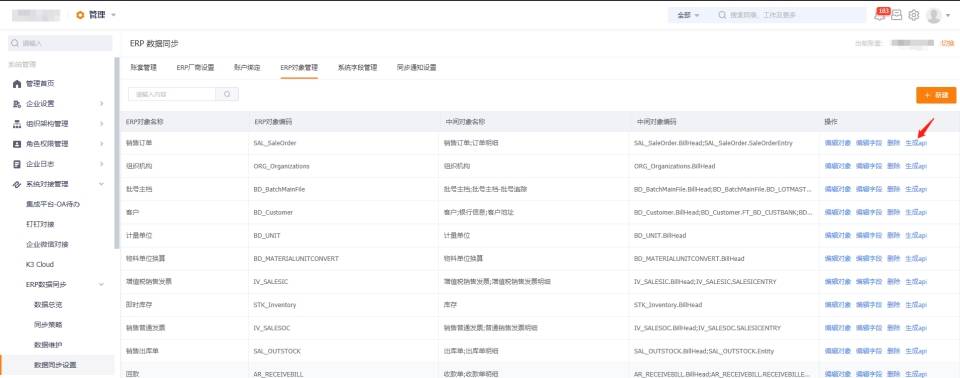Image resolution: width=960 pixels, height=378 pixels.
Task: Open 同步策略 under ERP数据同步
Action: point(48,325)
